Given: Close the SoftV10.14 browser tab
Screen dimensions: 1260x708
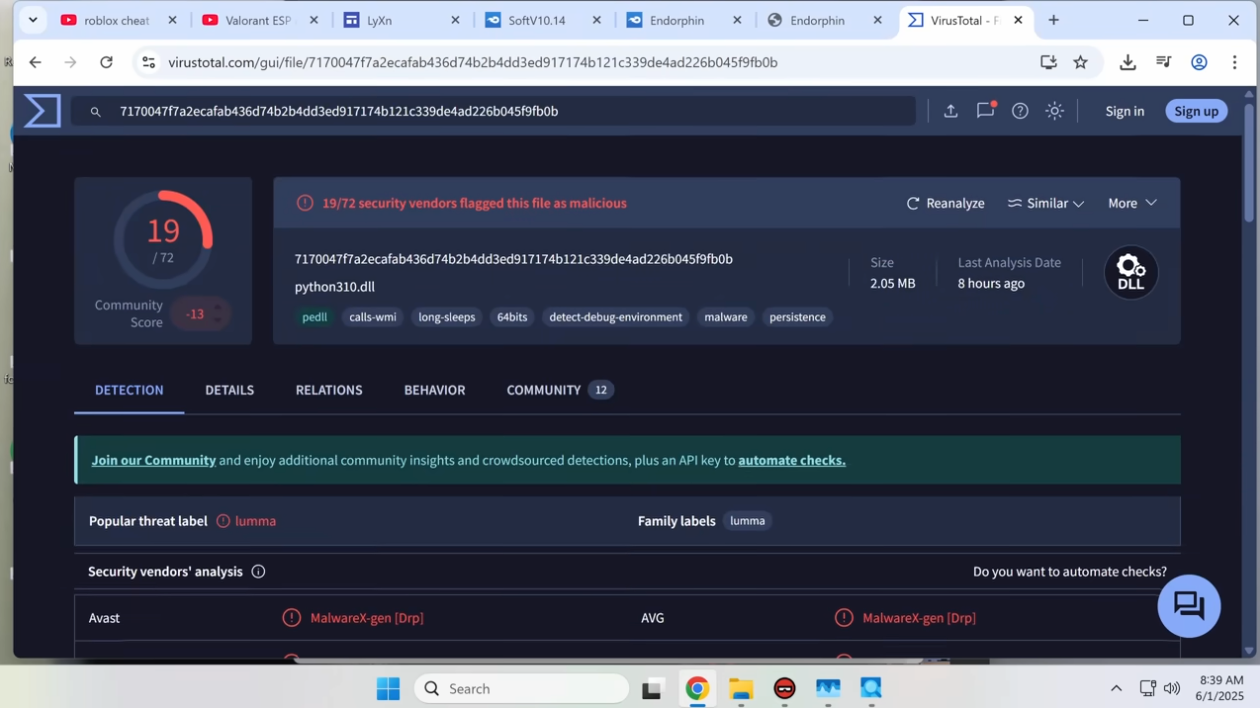Looking at the screenshot, I should pos(597,20).
